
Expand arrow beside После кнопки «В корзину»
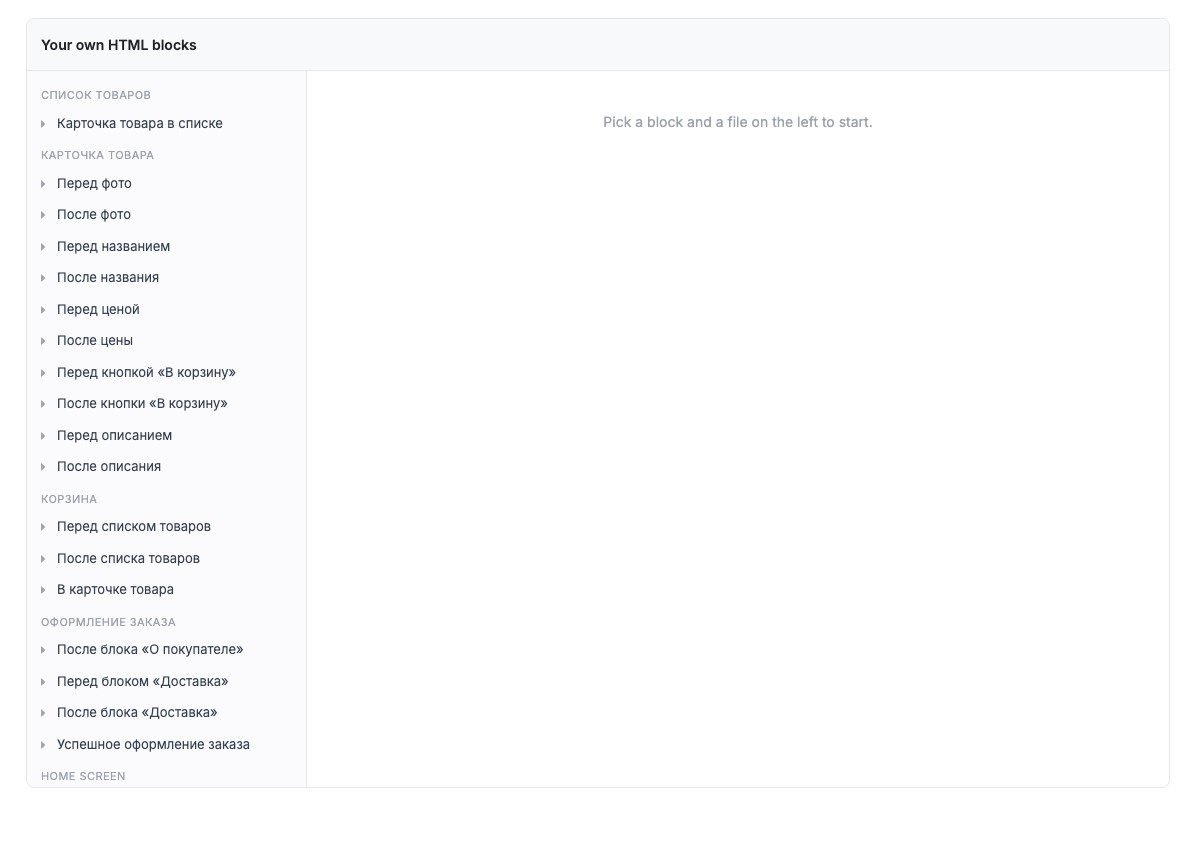[x=43, y=404]
